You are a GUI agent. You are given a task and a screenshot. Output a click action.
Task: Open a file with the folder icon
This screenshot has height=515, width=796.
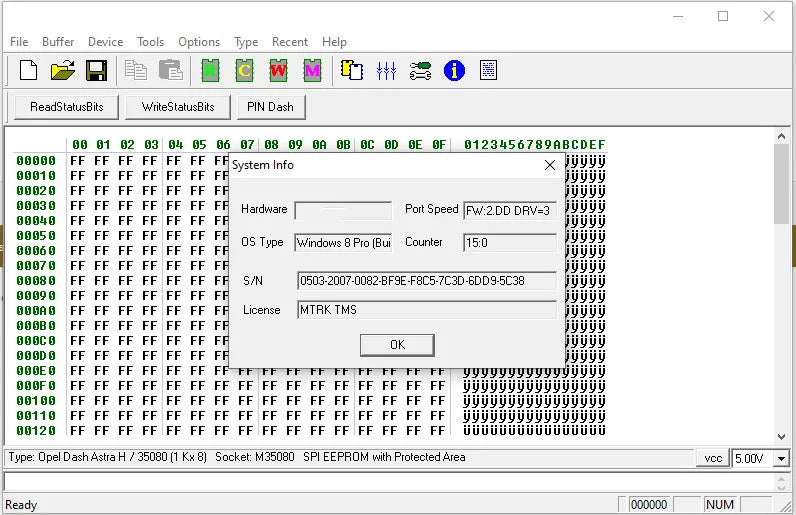coord(63,70)
